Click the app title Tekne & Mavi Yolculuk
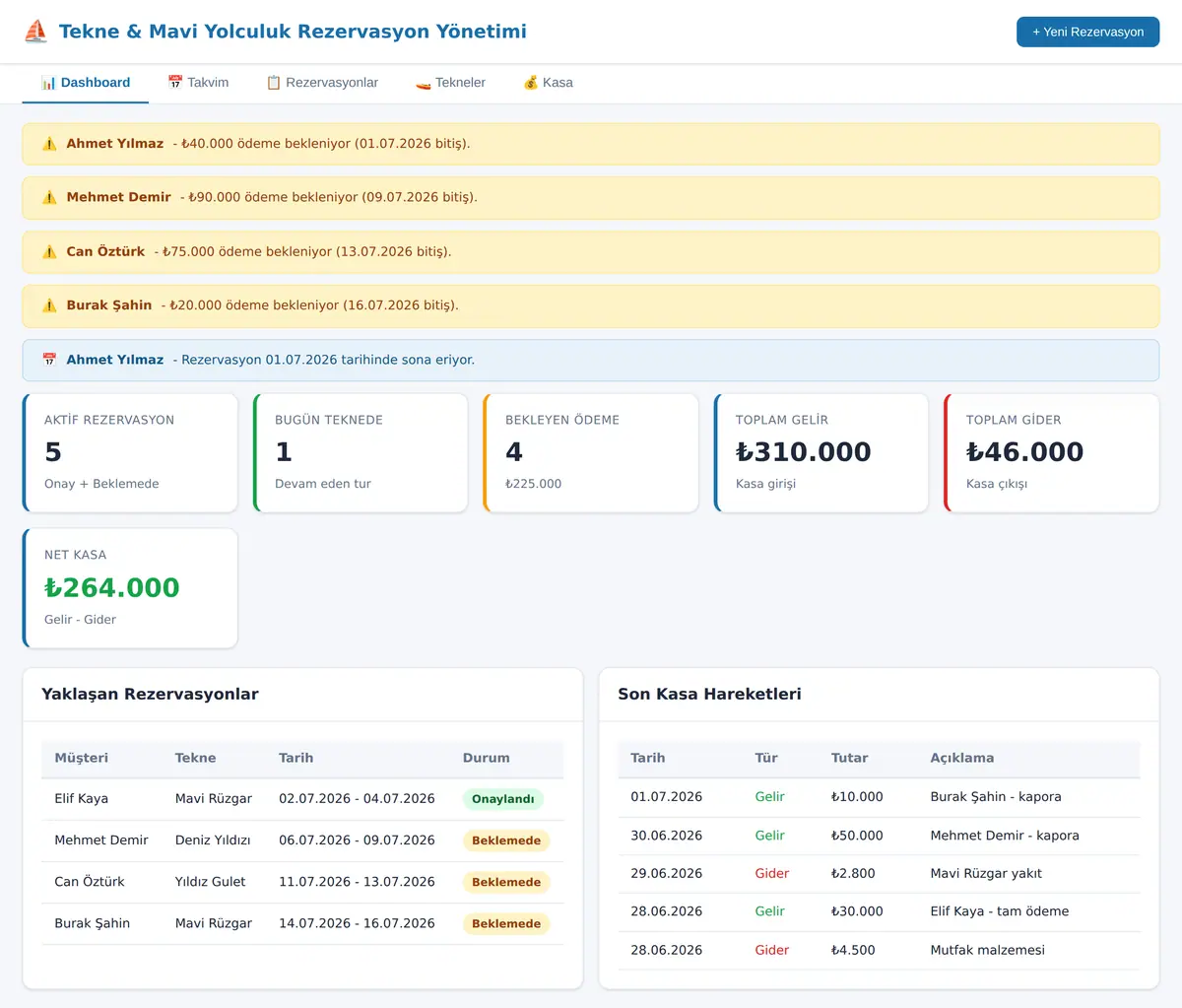The width and height of the screenshot is (1182, 1008). 293,32
